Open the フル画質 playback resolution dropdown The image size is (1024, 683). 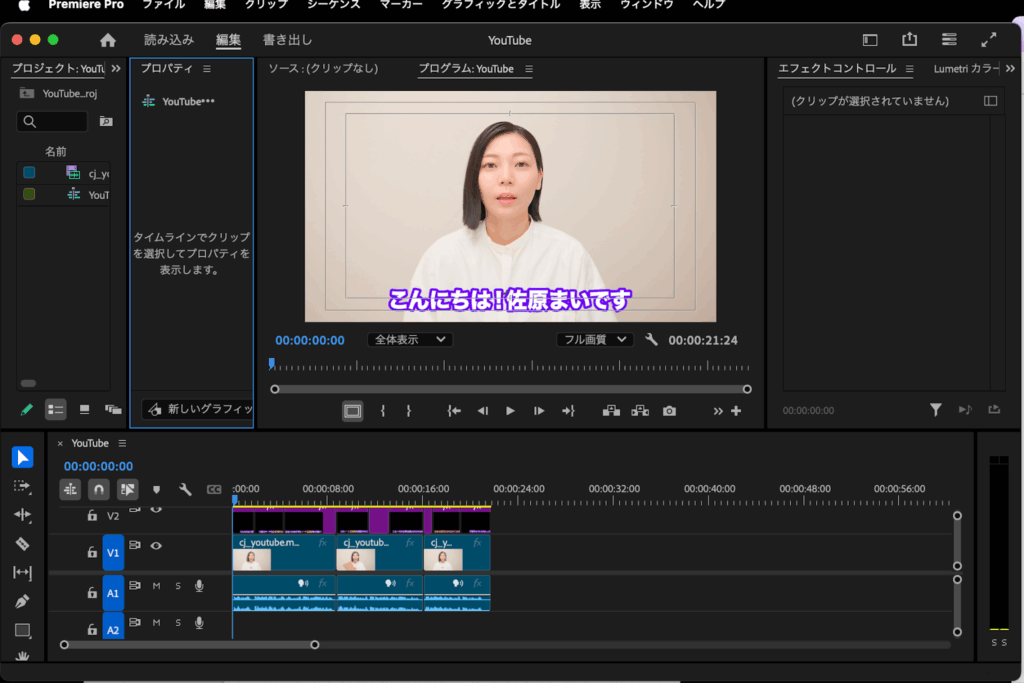[595, 340]
